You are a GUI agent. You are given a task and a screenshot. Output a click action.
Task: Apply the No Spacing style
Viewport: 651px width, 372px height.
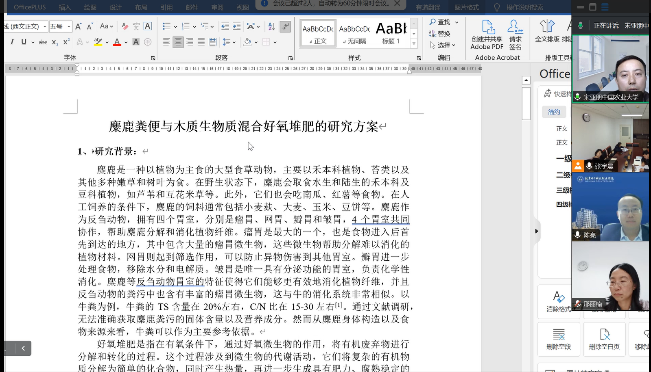[354, 33]
